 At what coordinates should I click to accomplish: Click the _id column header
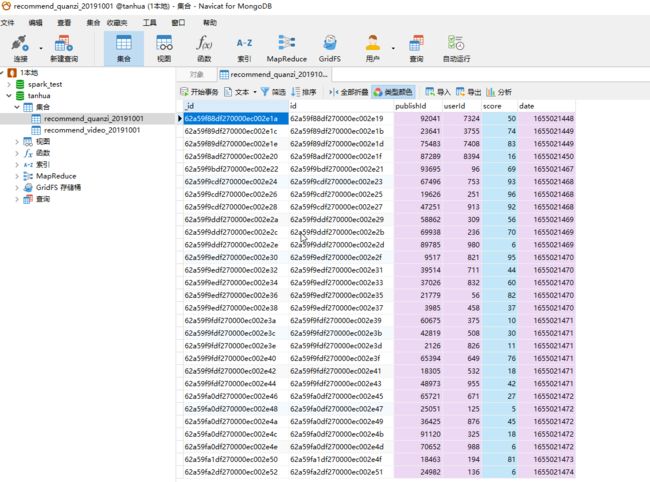click(x=236, y=106)
